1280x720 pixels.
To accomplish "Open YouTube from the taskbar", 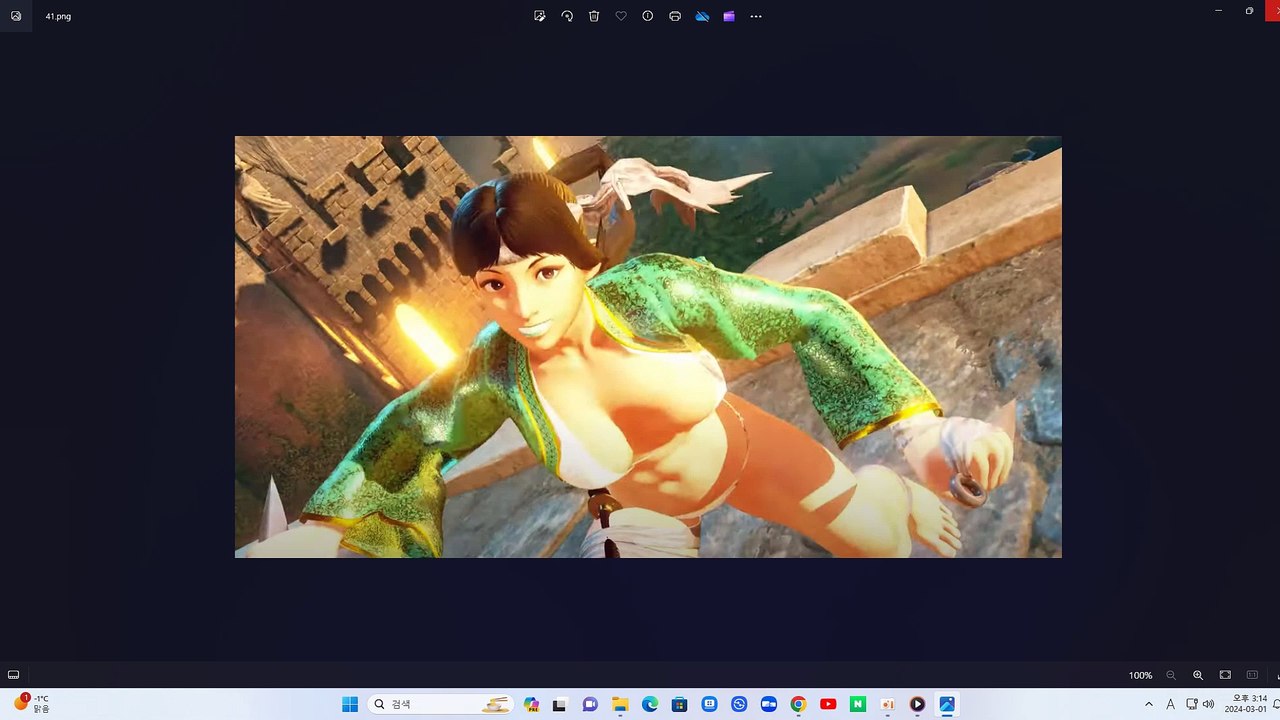I will (x=828, y=704).
